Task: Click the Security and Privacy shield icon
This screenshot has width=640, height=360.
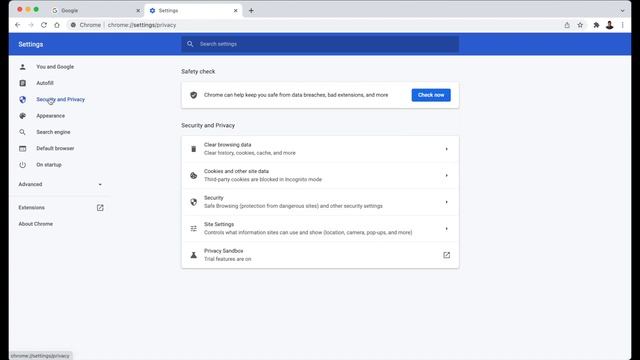Action: point(22,99)
